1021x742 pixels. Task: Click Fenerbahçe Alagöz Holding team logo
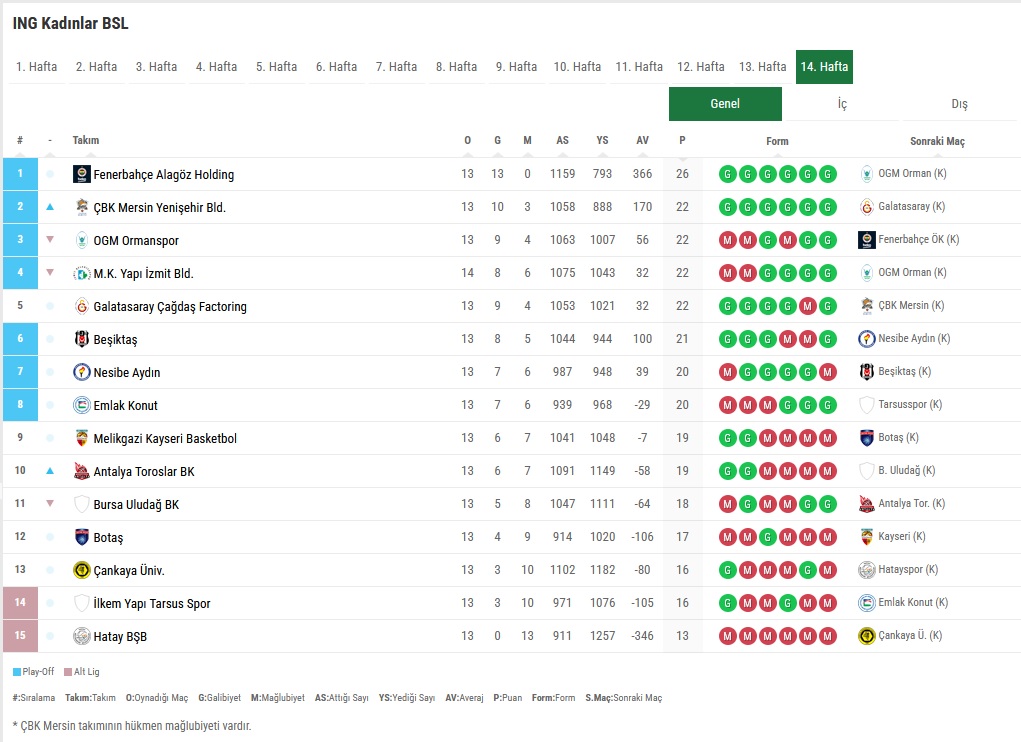[81, 174]
